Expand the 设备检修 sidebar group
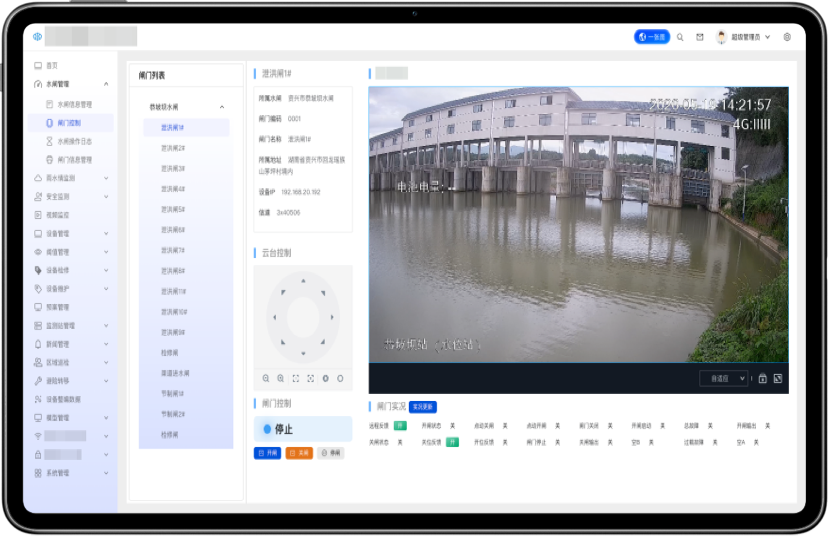 click(70, 270)
